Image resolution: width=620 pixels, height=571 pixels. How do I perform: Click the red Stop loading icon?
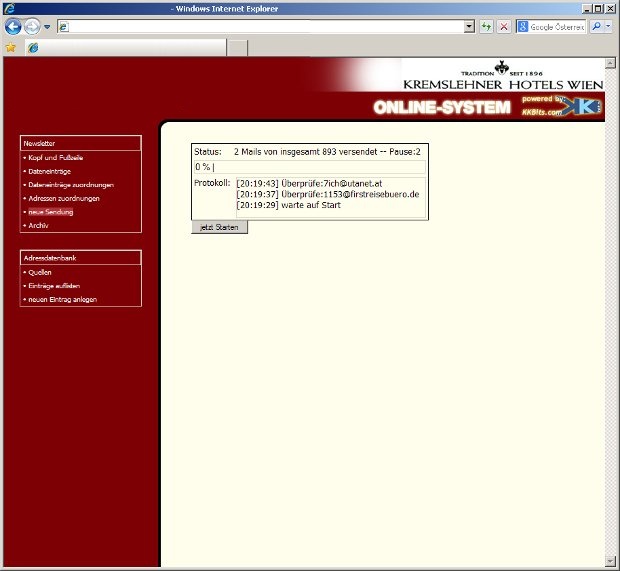click(503, 27)
